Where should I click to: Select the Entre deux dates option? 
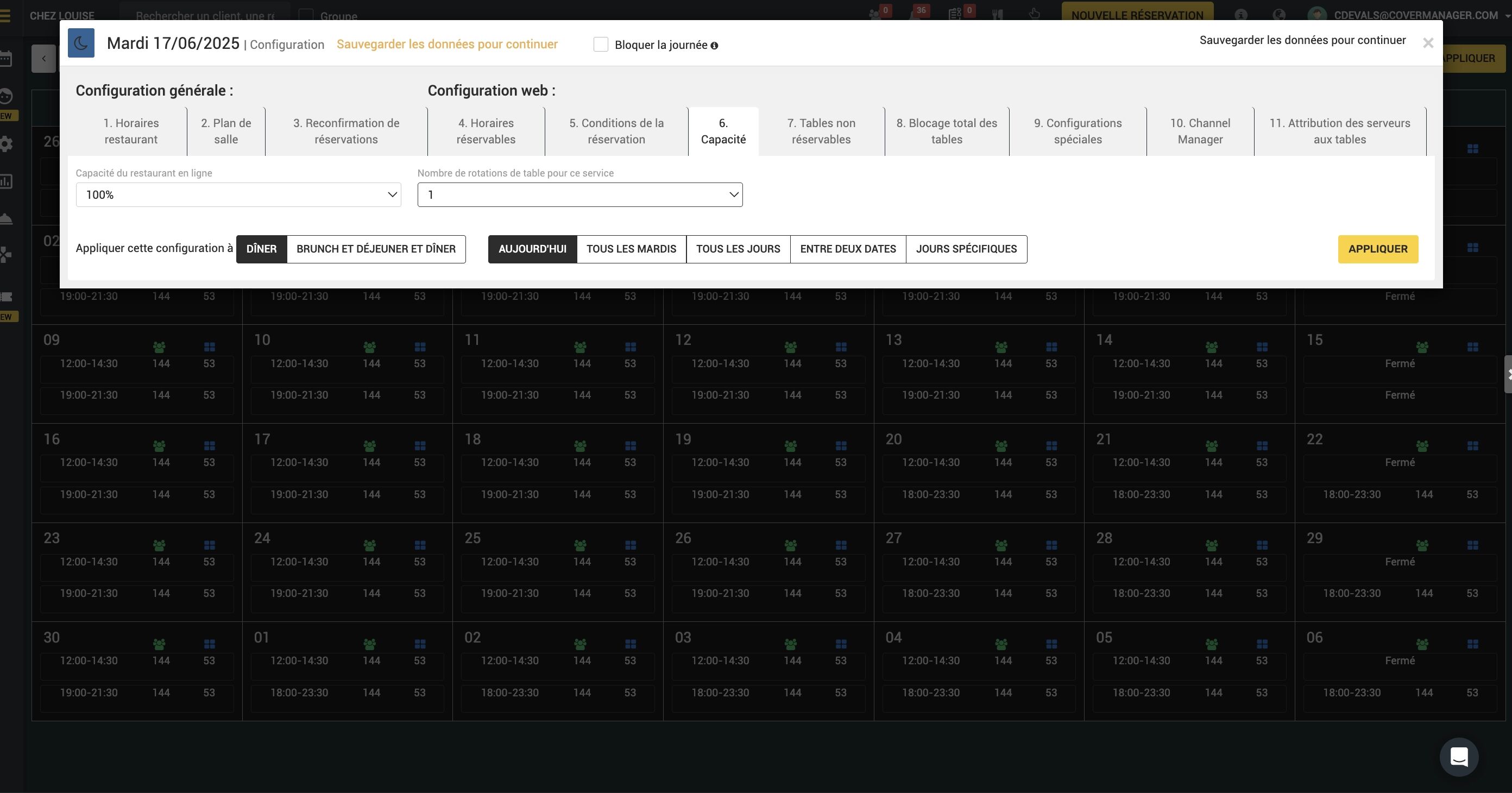(x=848, y=249)
